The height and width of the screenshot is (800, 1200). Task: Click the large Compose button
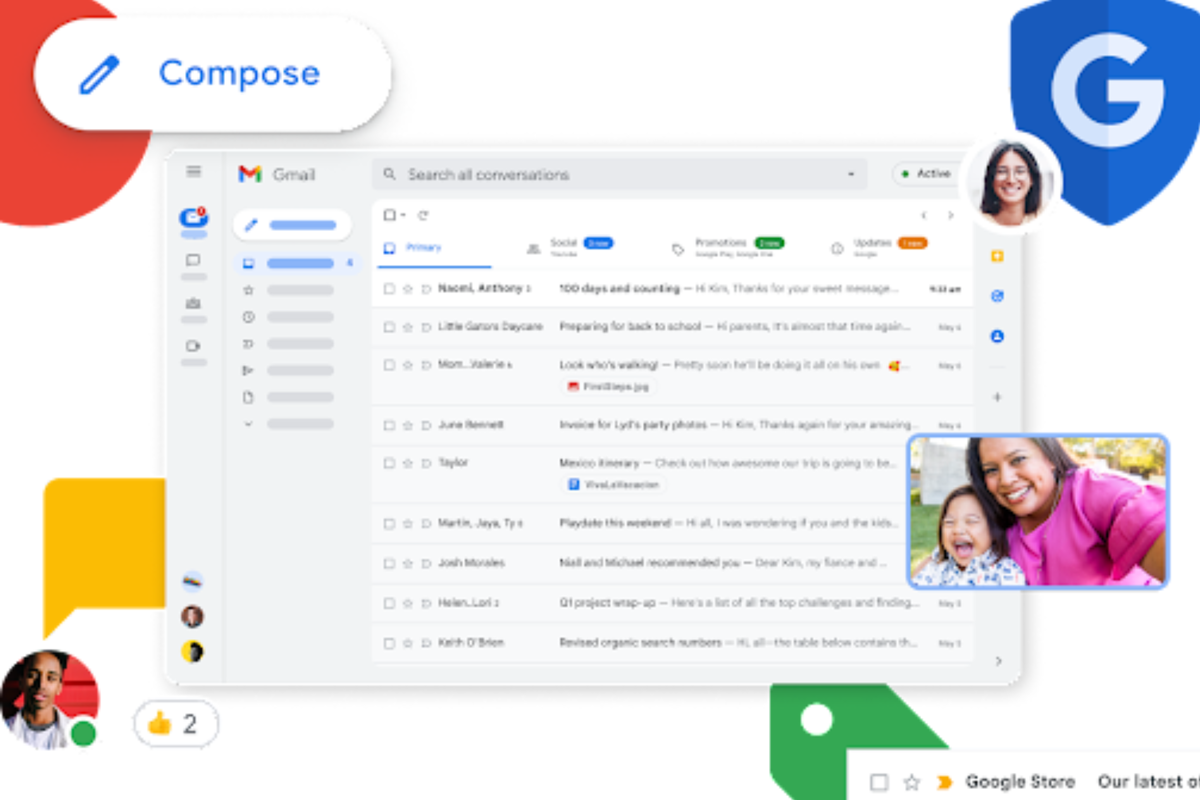click(212, 73)
